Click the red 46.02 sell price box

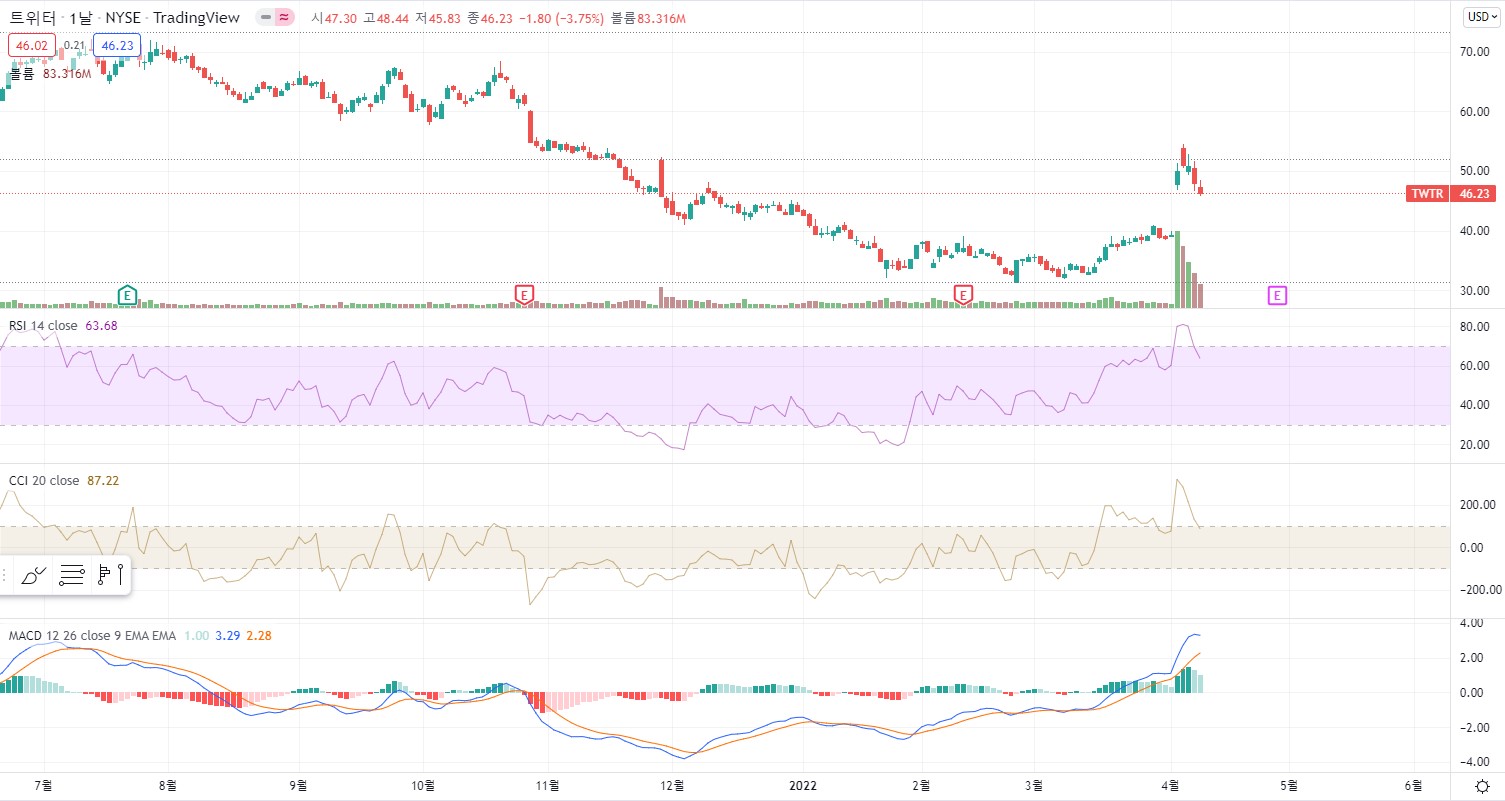[32, 45]
